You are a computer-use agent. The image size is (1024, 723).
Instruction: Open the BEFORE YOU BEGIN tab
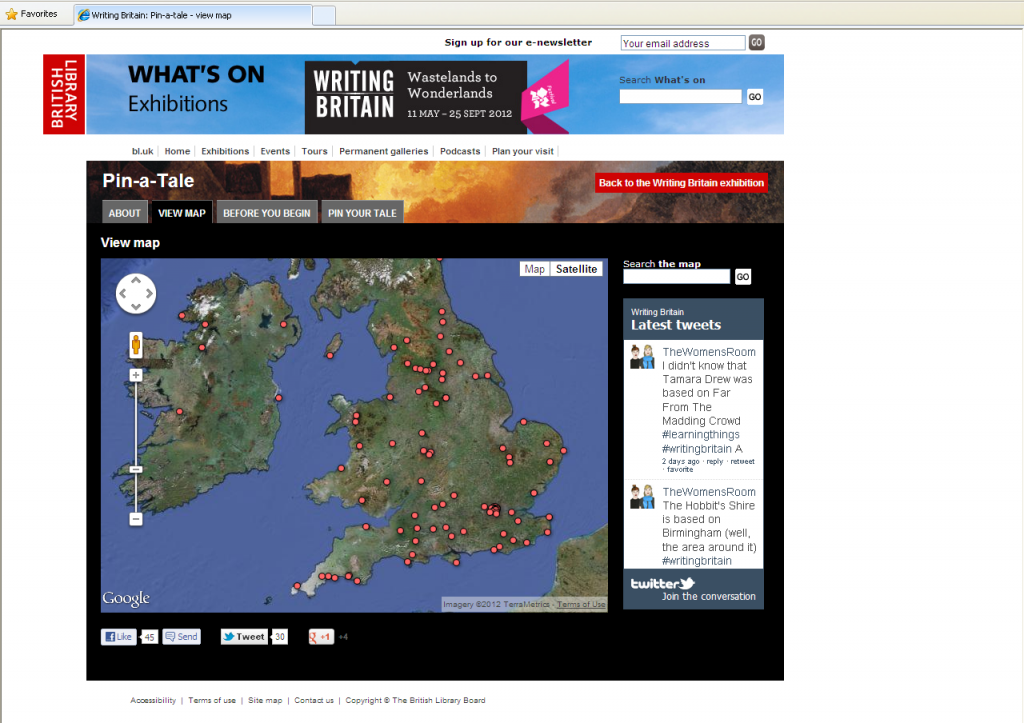(266, 213)
